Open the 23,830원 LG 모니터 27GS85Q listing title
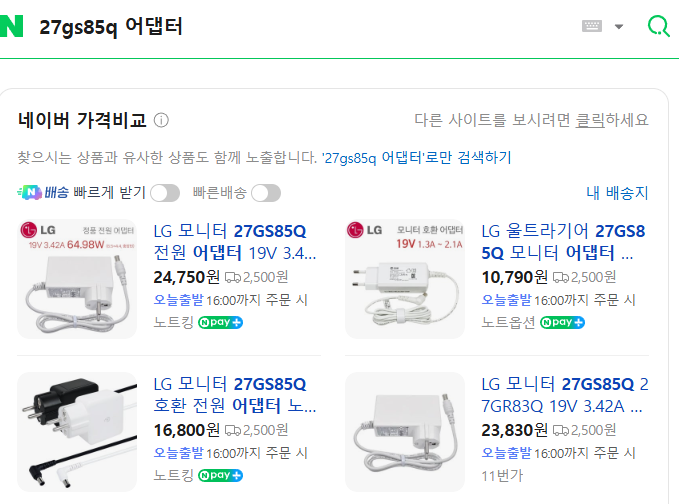The image size is (679, 504). [564, 396]
